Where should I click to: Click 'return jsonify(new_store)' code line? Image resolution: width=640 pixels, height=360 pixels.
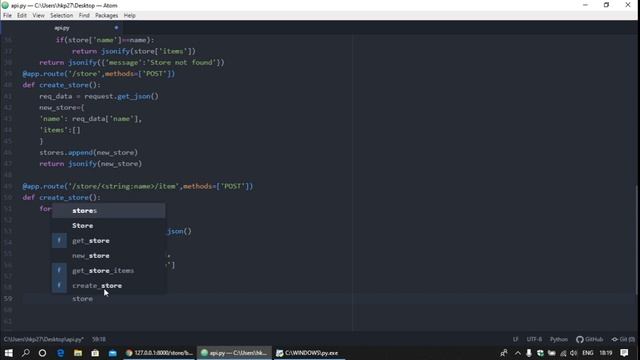(x=91, y=164)
